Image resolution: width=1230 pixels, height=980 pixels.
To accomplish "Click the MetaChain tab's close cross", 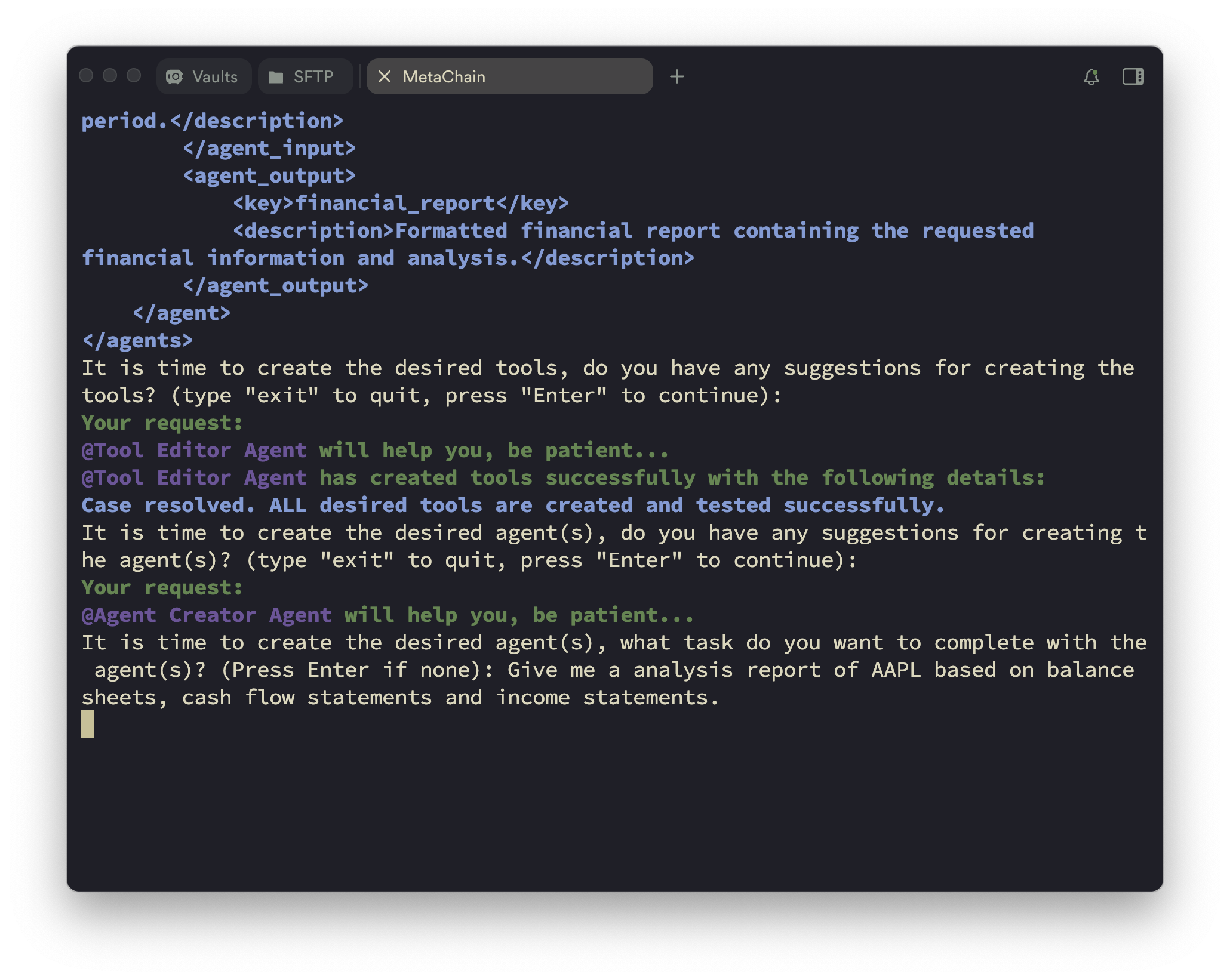I will (x=386, y=76).
